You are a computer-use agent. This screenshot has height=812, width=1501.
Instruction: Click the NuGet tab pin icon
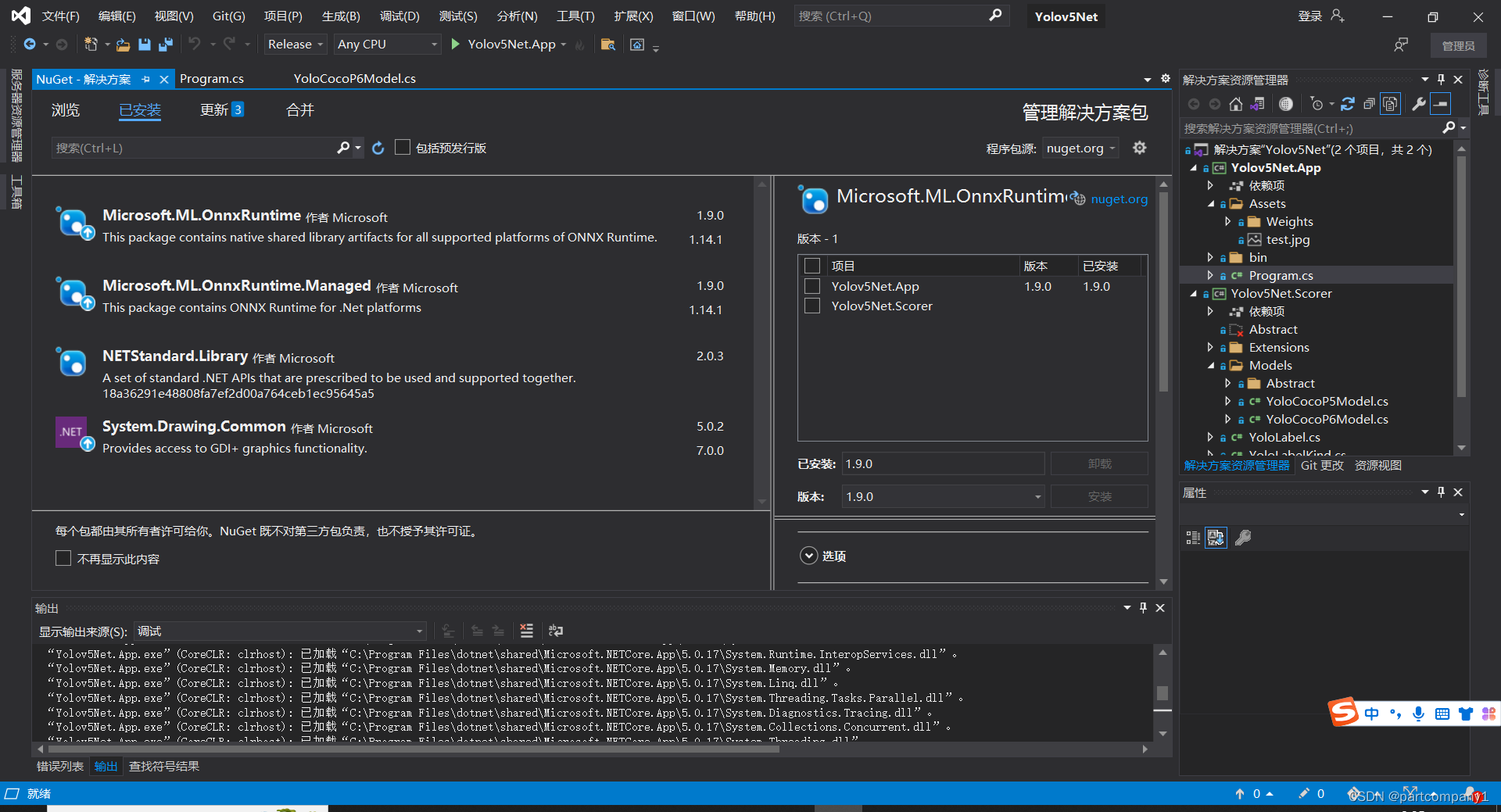point(146,79)
